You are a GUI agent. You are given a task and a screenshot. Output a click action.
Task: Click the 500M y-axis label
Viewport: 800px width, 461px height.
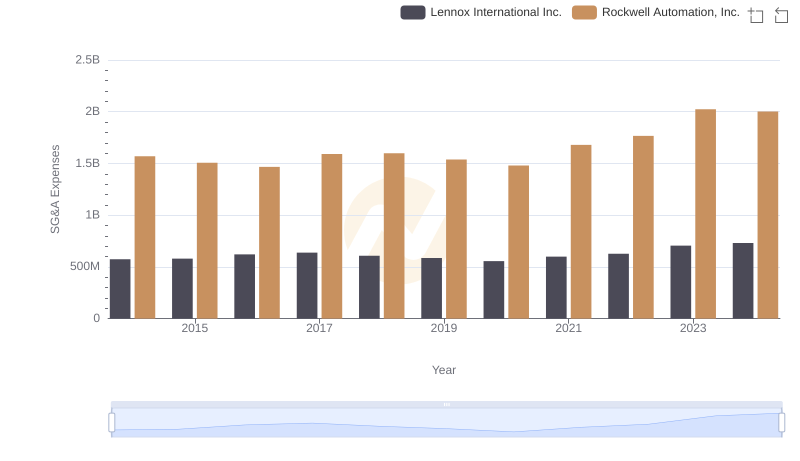85,266
